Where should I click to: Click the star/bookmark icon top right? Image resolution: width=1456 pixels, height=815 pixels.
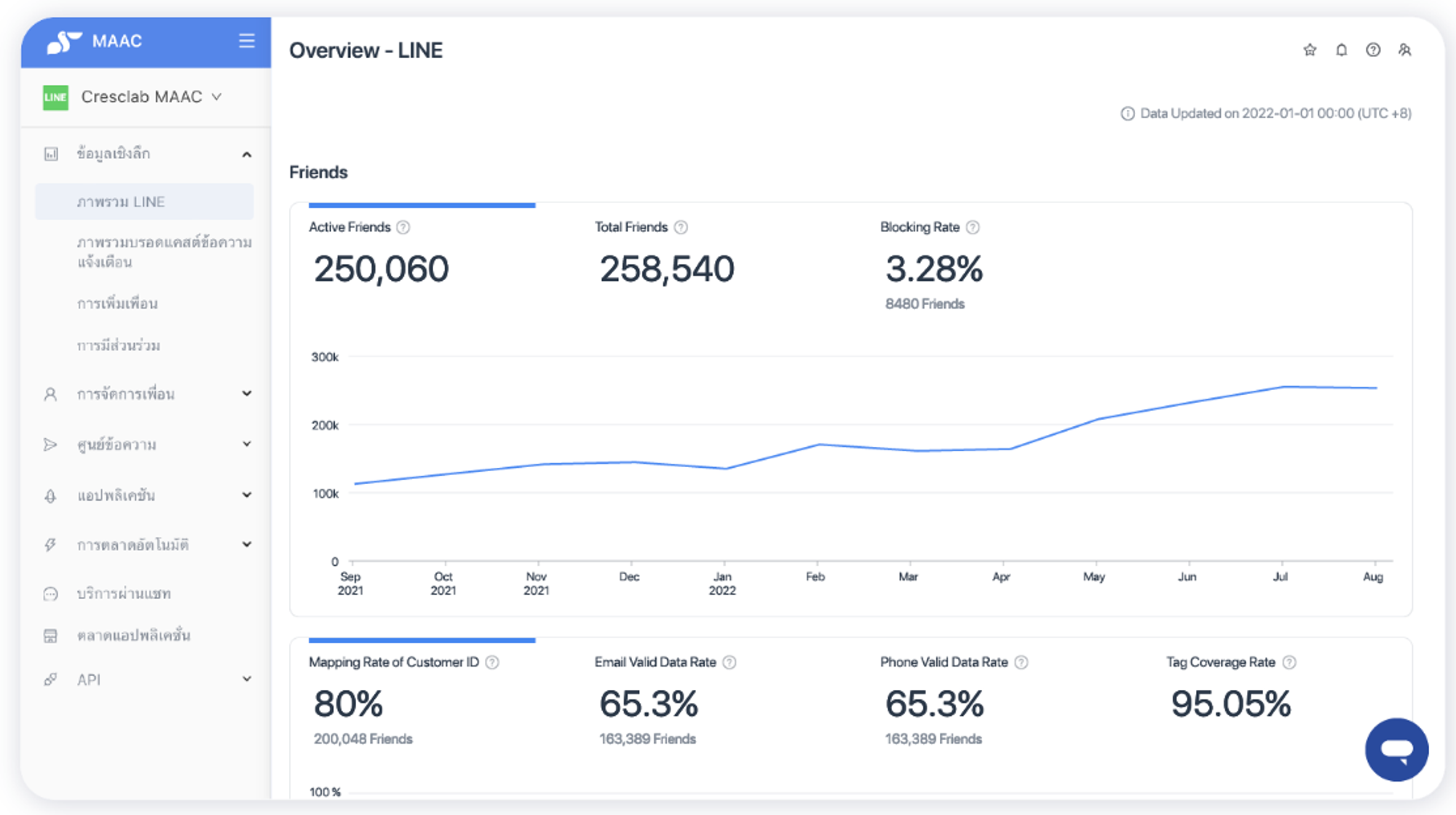(x=1310, y=48)
